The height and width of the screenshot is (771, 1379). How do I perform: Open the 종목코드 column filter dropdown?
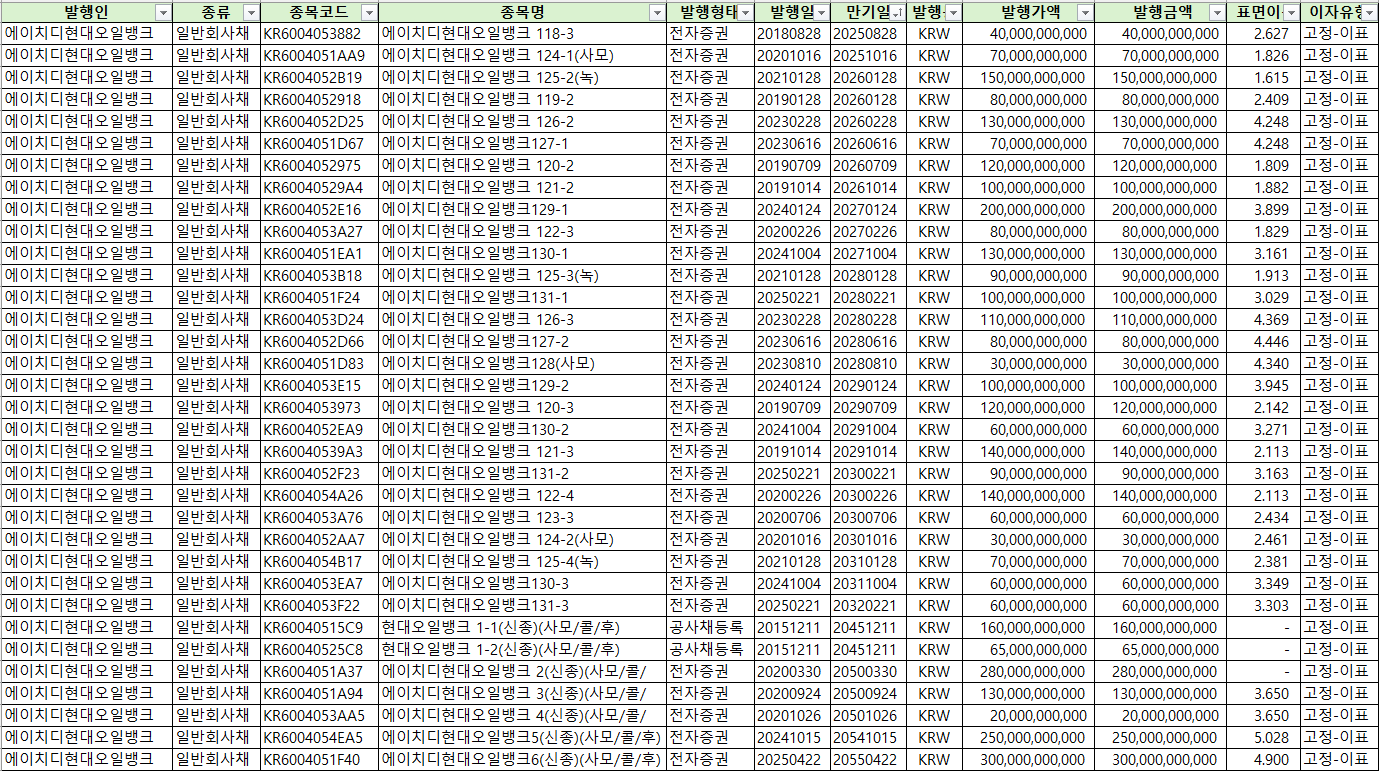click(369, 12)
